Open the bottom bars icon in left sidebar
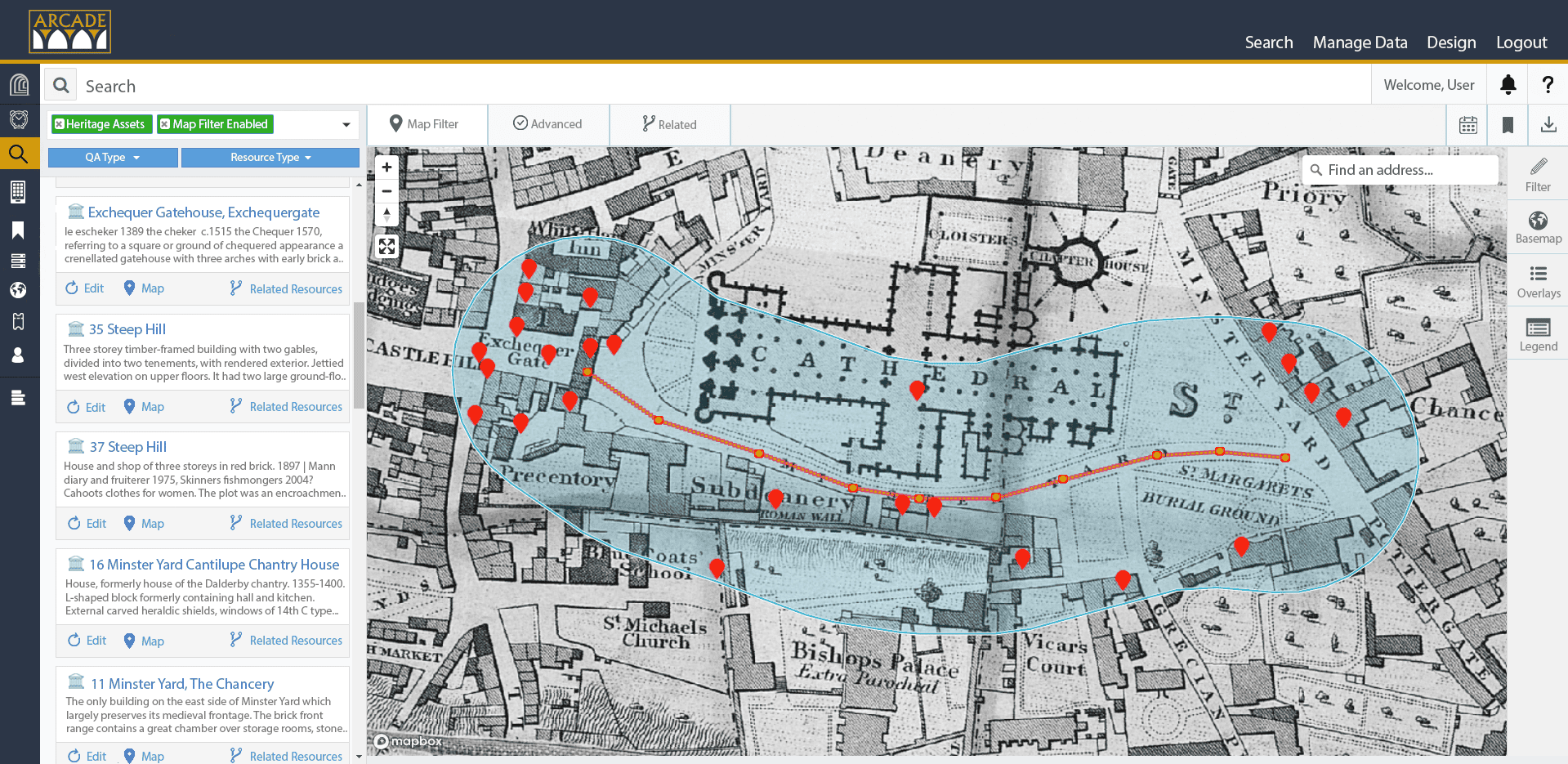 18,398
